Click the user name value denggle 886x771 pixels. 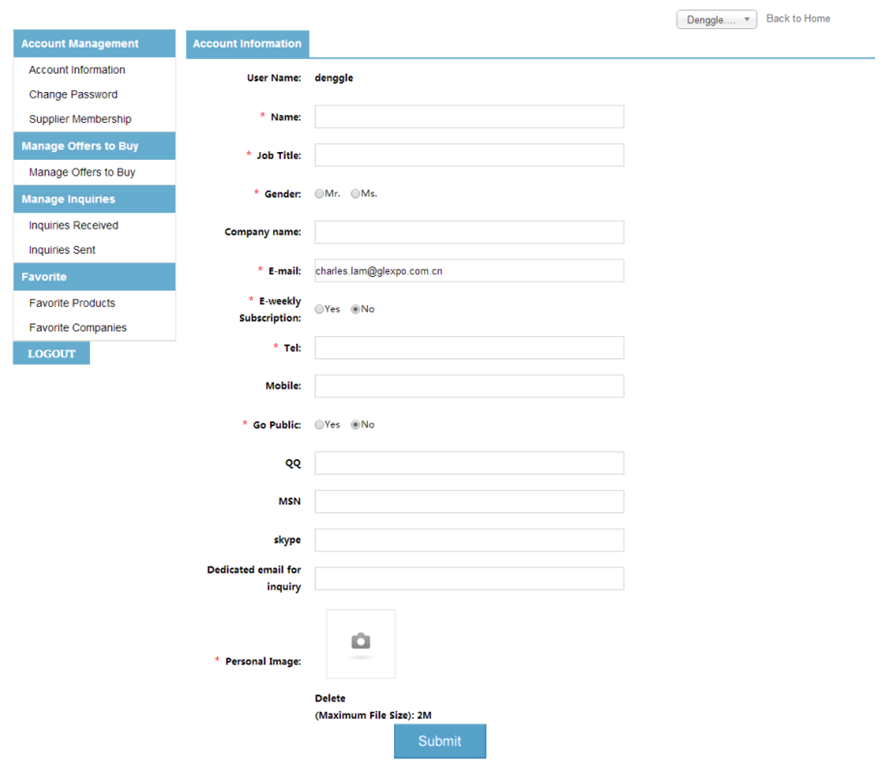[x=334, y=78]
